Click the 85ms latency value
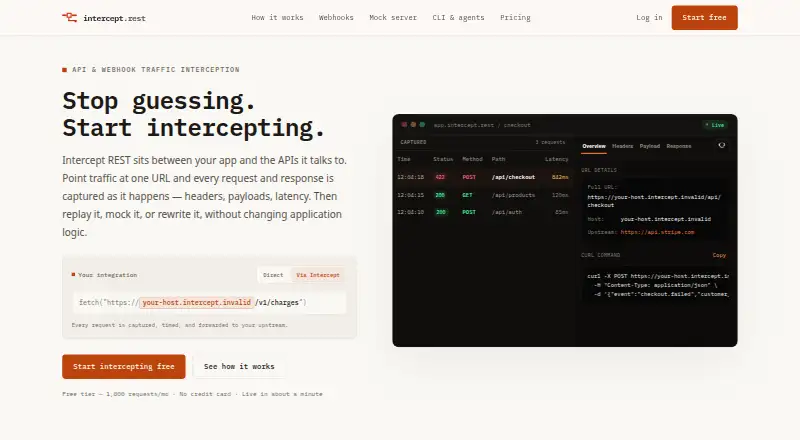800x440 pixels. (561, 212)
